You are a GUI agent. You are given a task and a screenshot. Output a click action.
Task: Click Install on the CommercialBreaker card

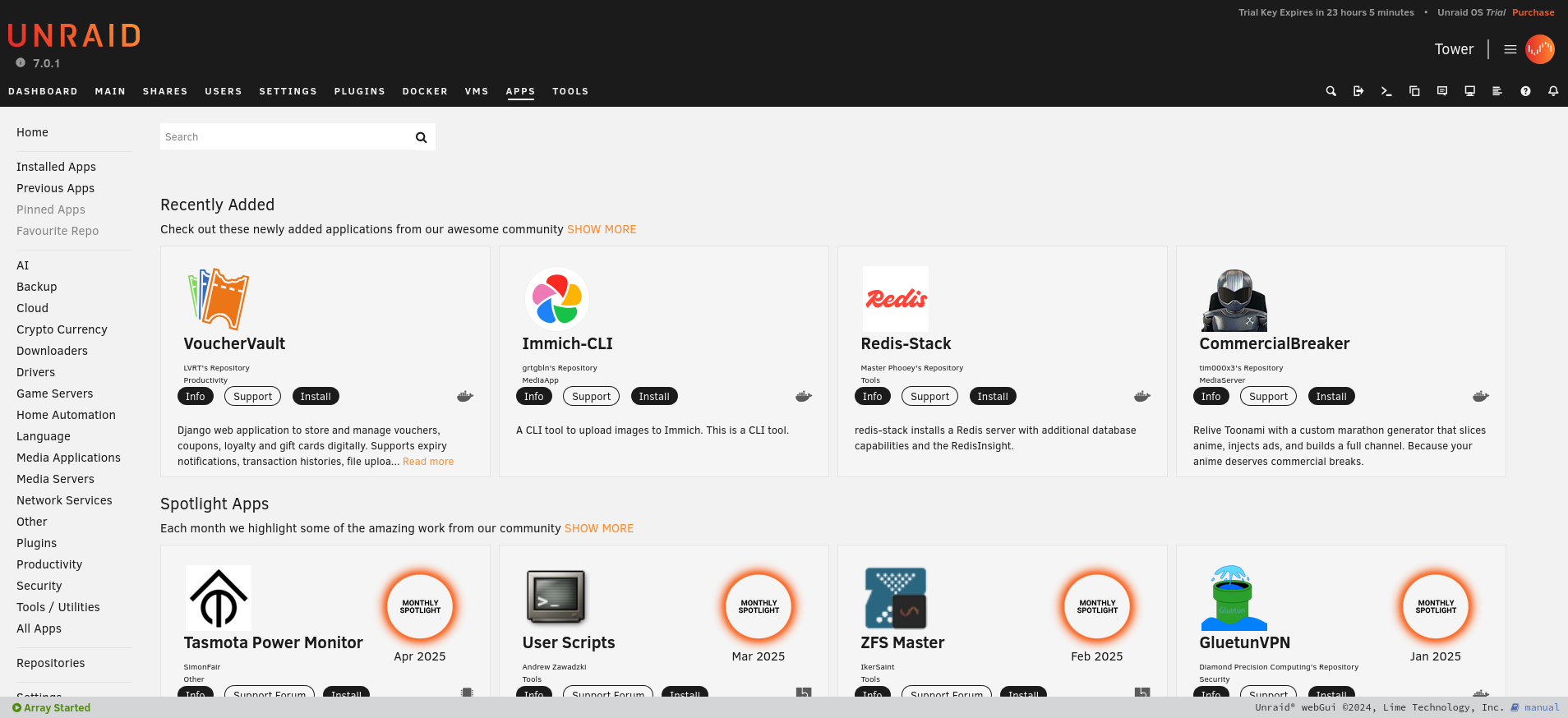[1331, 396]
